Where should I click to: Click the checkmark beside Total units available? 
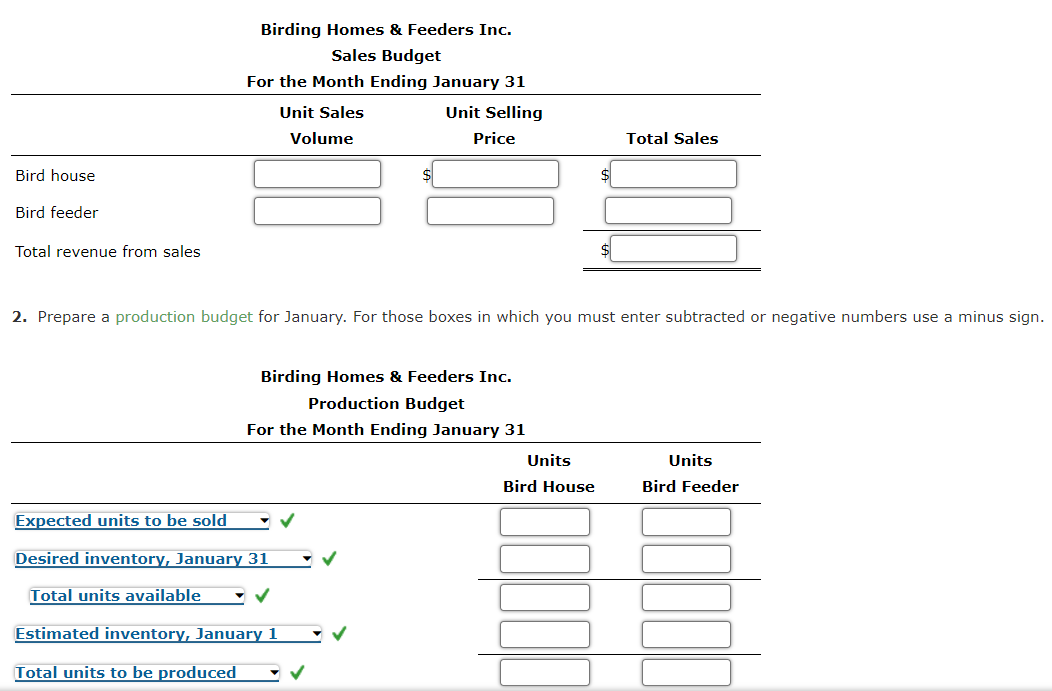[x=264, y=595]
